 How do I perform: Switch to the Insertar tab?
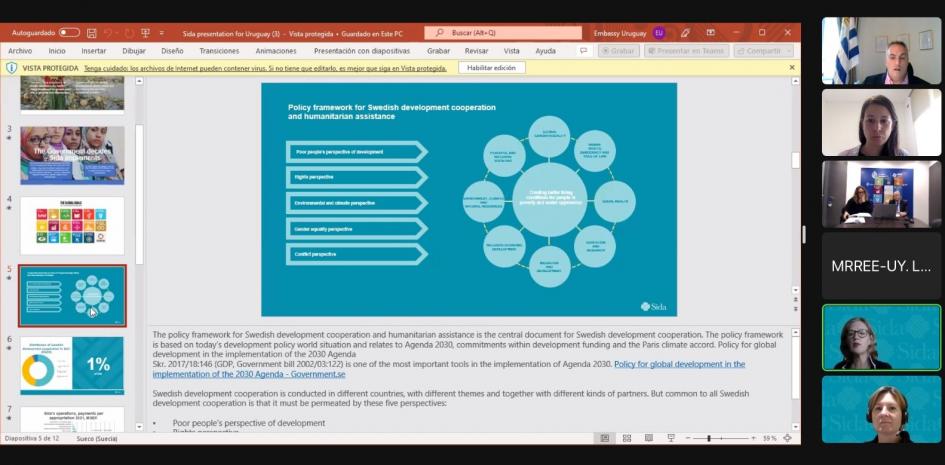point(93,51)
